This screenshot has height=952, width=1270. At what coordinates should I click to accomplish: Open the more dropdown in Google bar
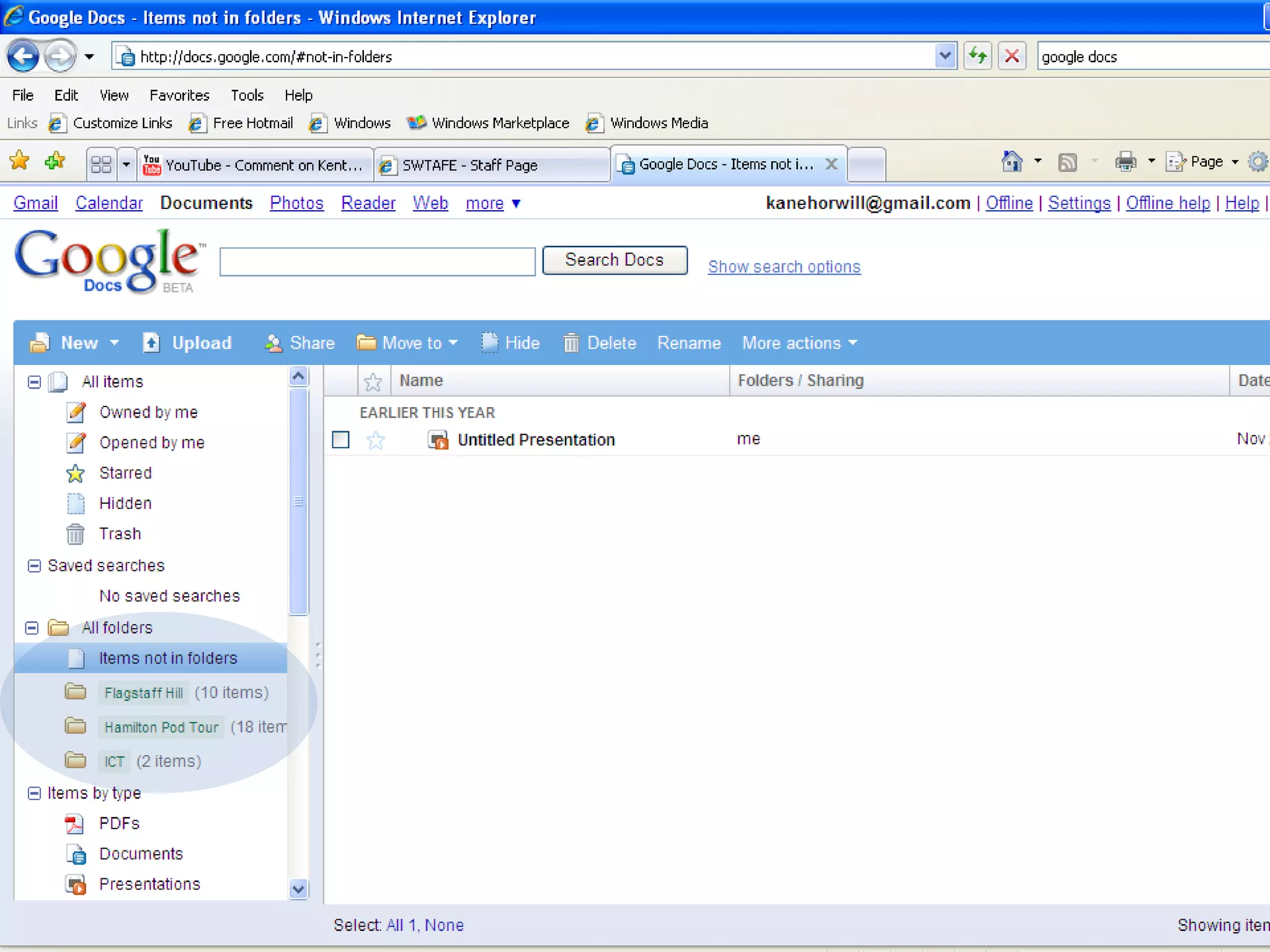(x=493, y=203)
